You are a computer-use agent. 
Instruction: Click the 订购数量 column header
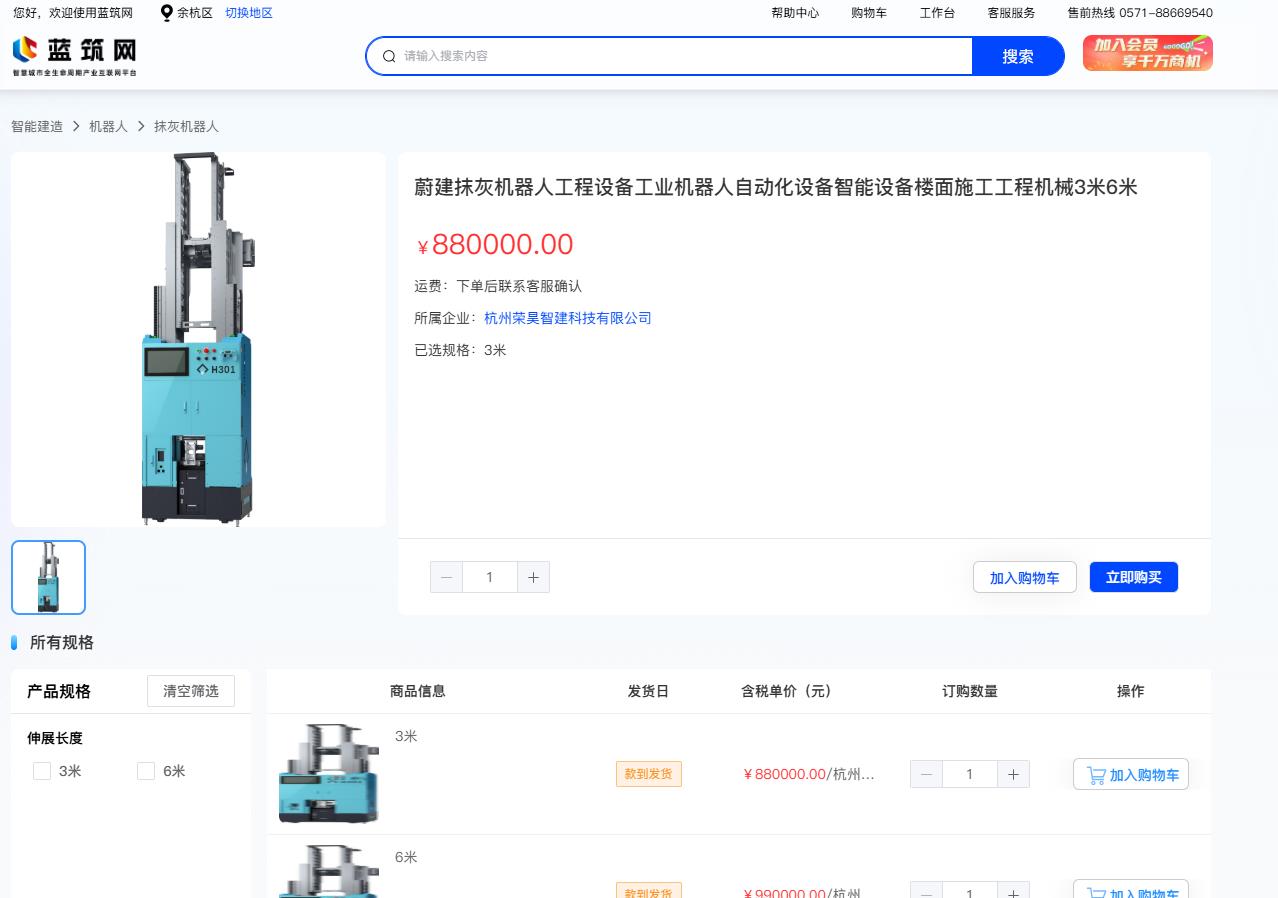point(970,691)
